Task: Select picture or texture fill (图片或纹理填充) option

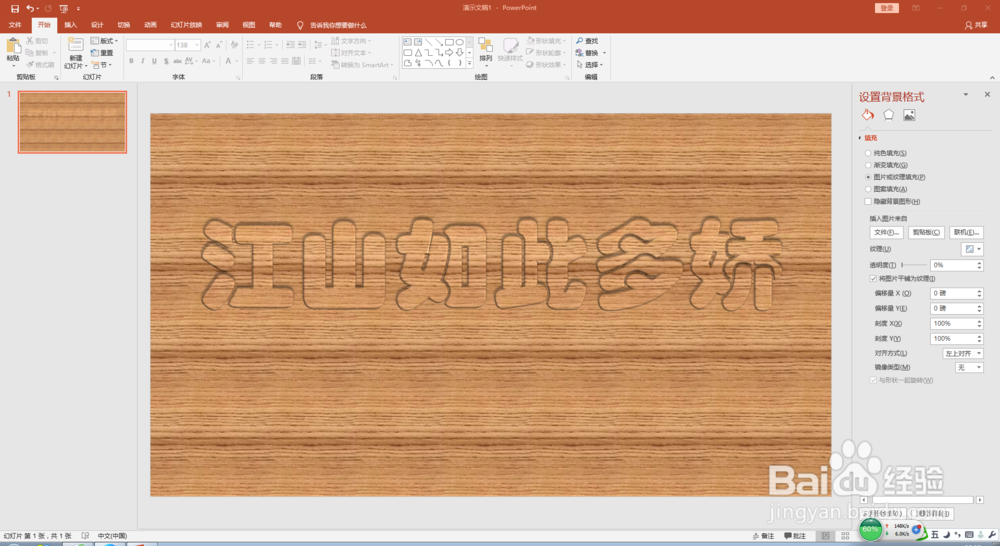Action: coord(868,177)
